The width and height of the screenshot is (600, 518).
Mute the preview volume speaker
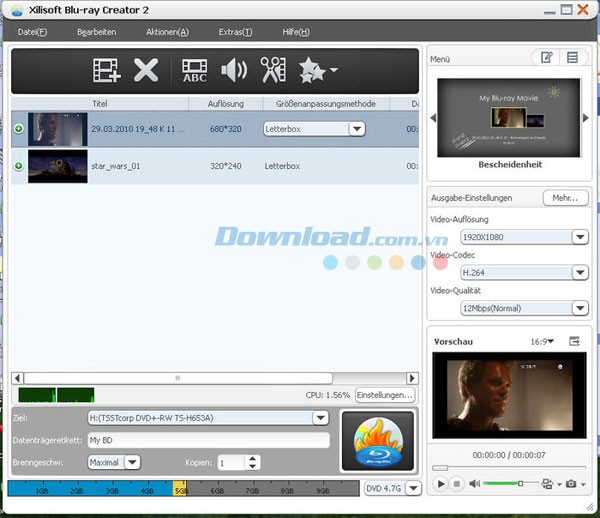point(474,484)
